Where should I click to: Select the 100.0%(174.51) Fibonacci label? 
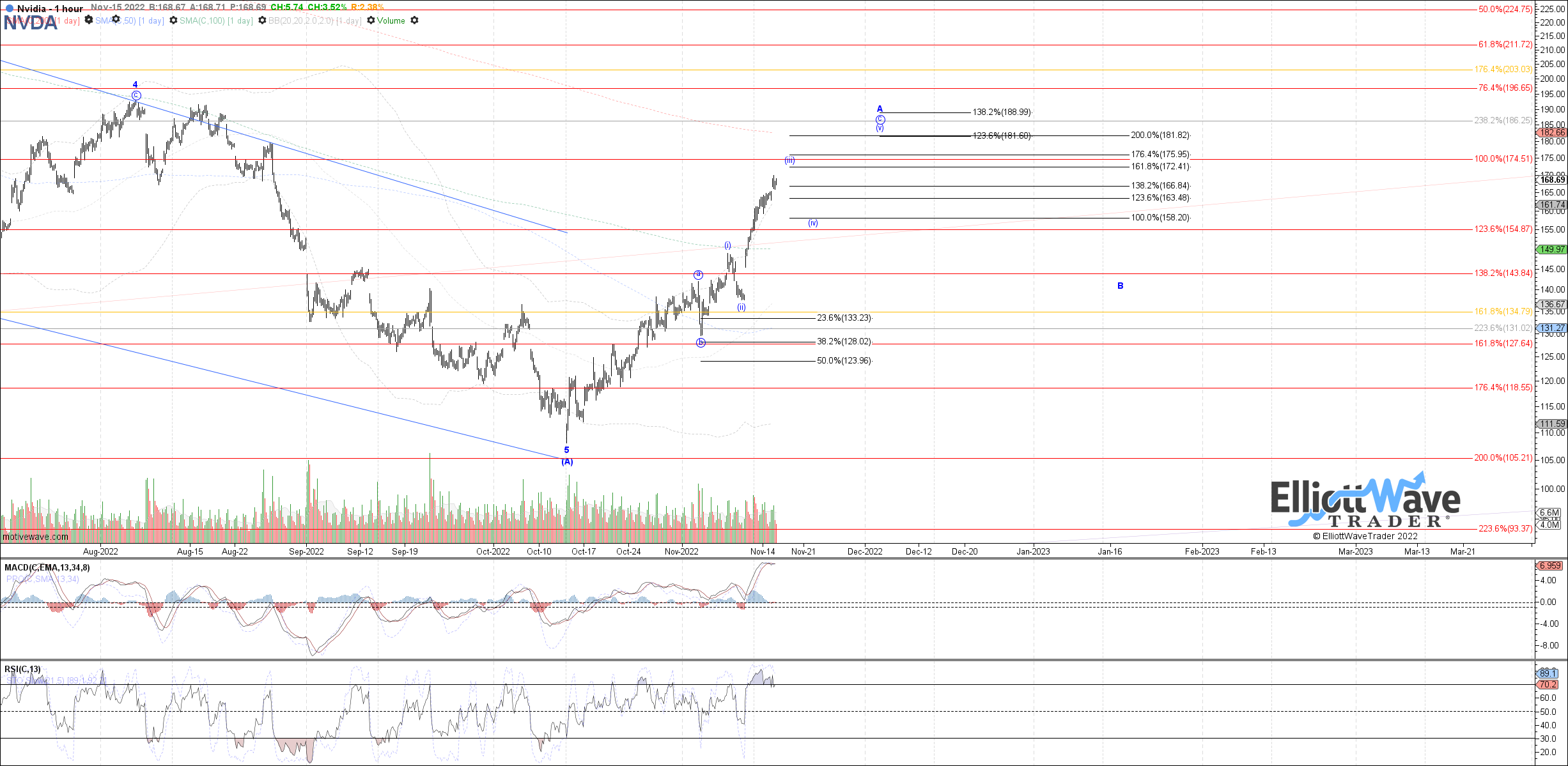point(1503,158)
